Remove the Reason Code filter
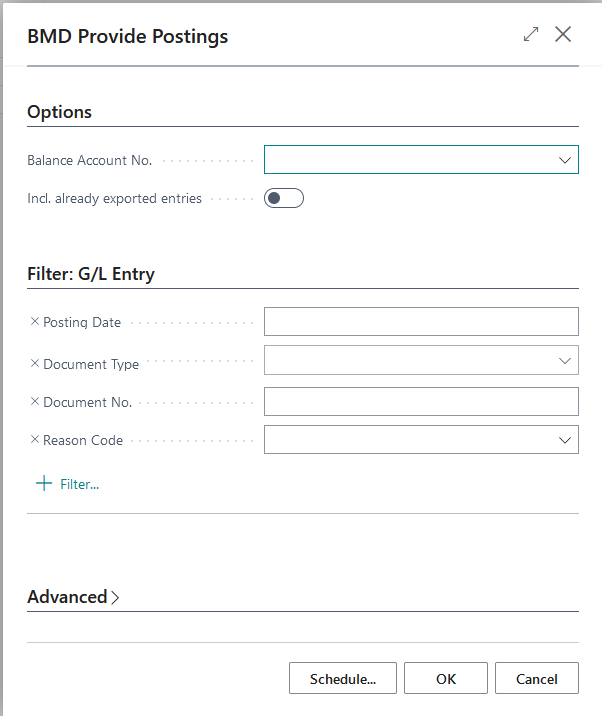This screenshot has height=716, width=602. [35, 440]
